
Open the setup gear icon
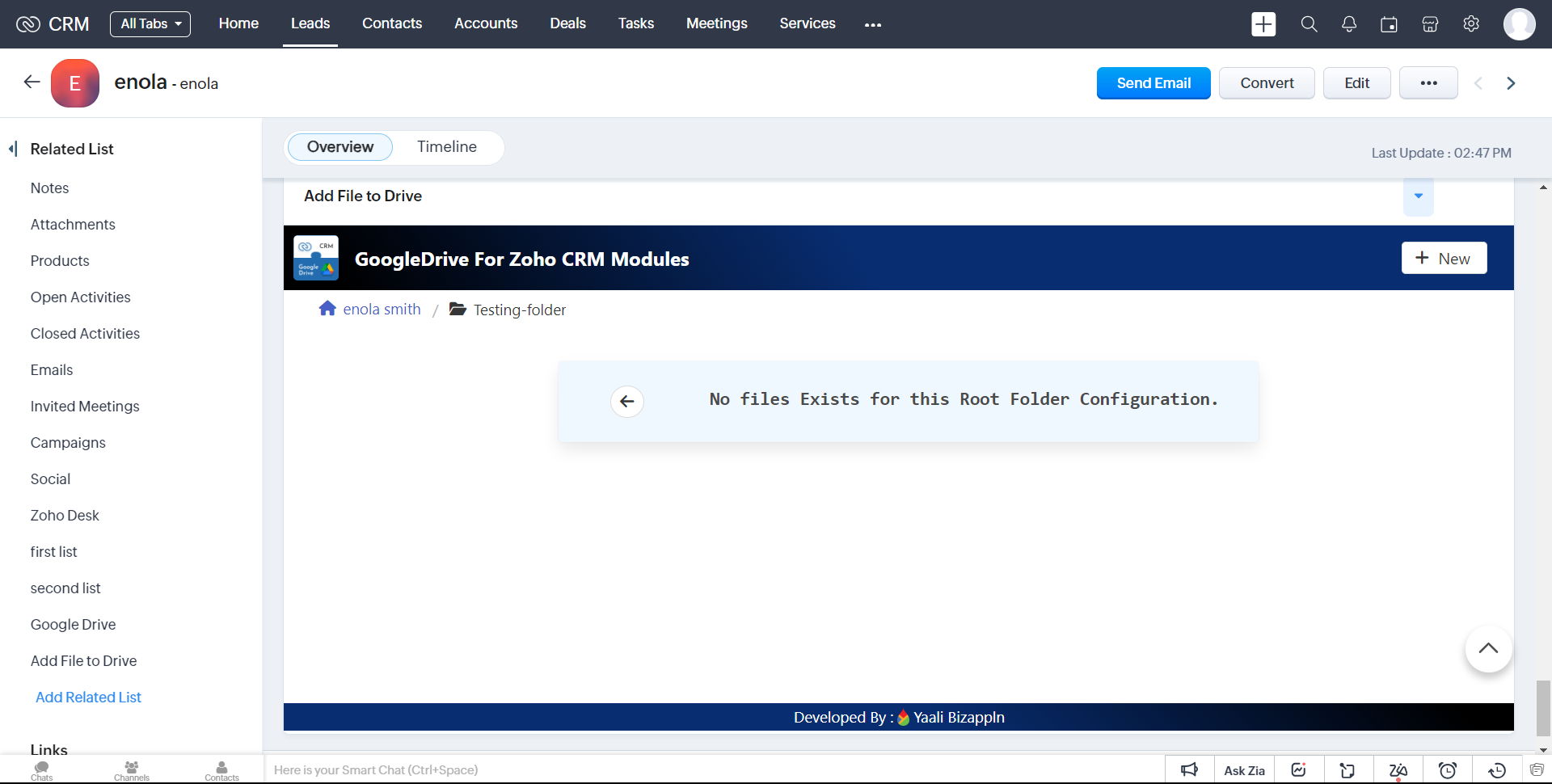(x=1471, y=24)
